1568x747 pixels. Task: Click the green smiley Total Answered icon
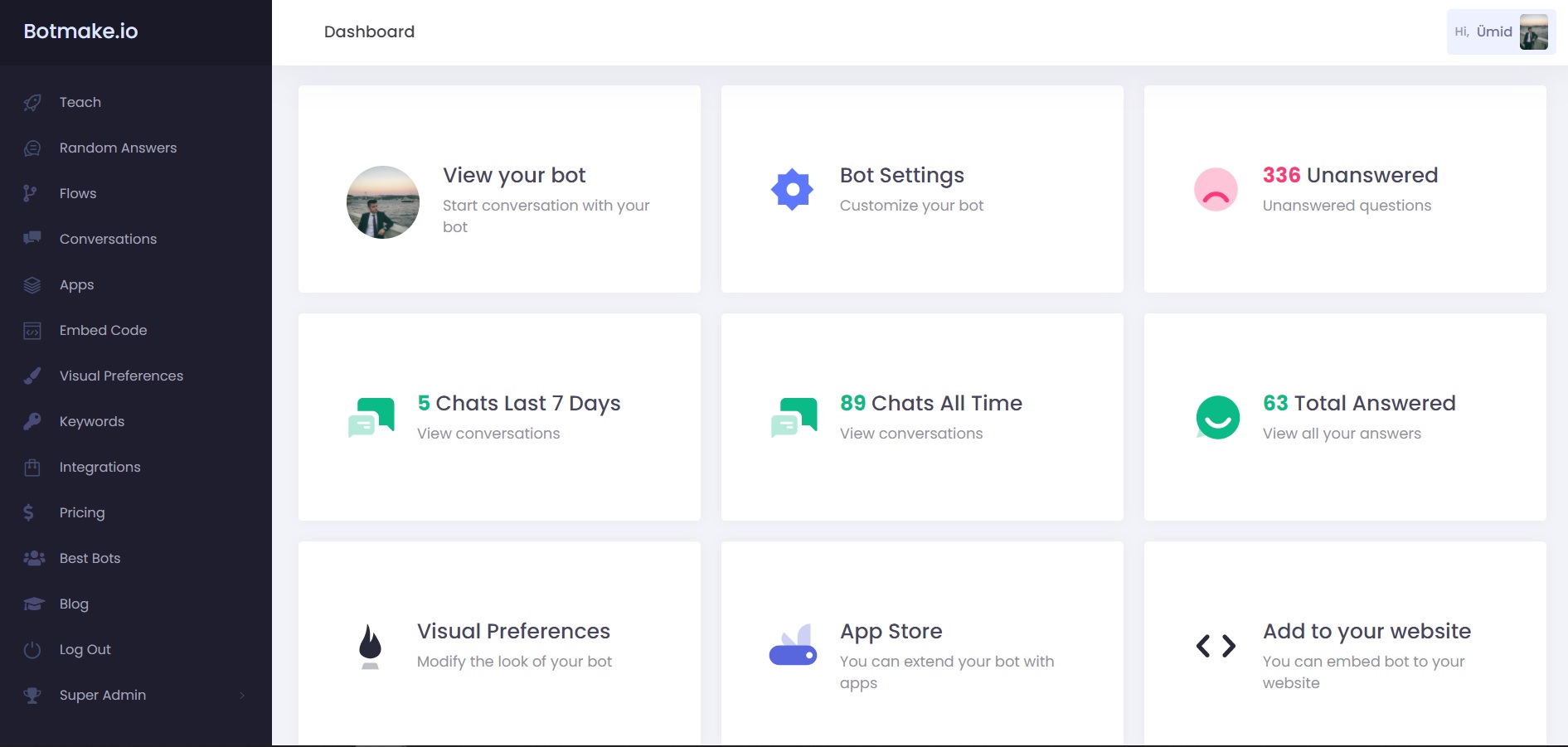(x=1217, y=417)
